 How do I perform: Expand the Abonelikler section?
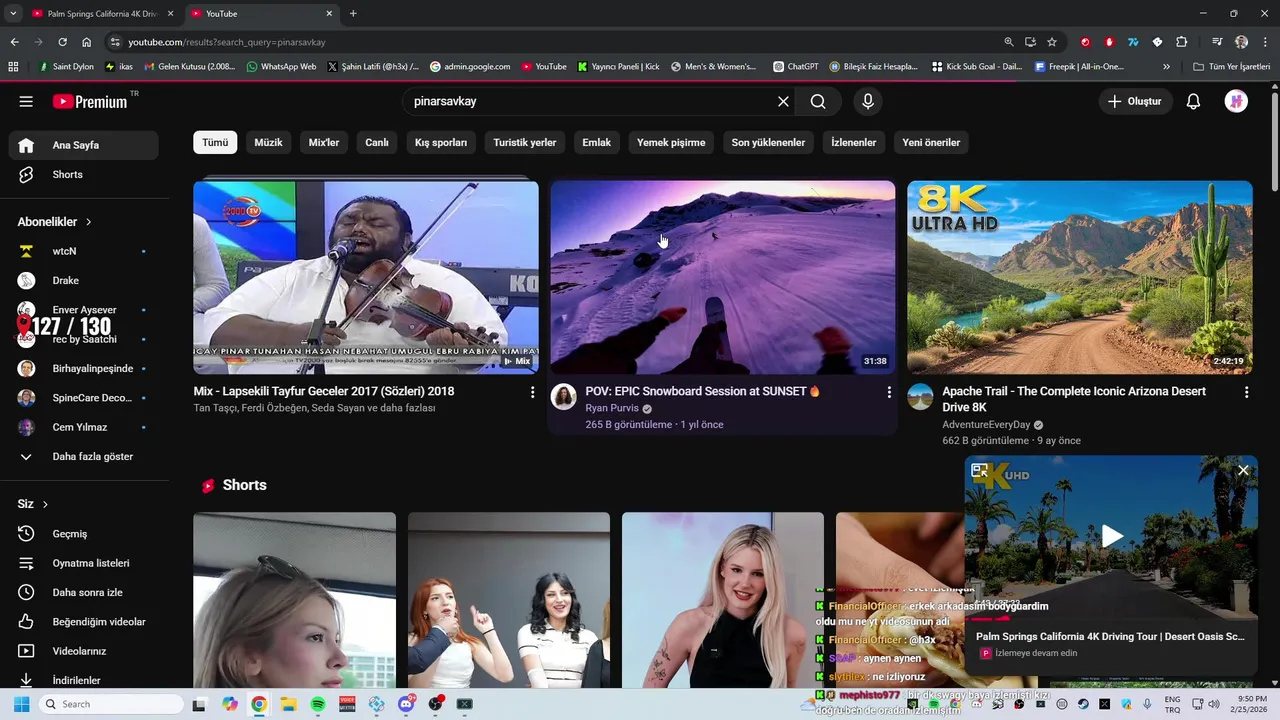pos(55,222)
